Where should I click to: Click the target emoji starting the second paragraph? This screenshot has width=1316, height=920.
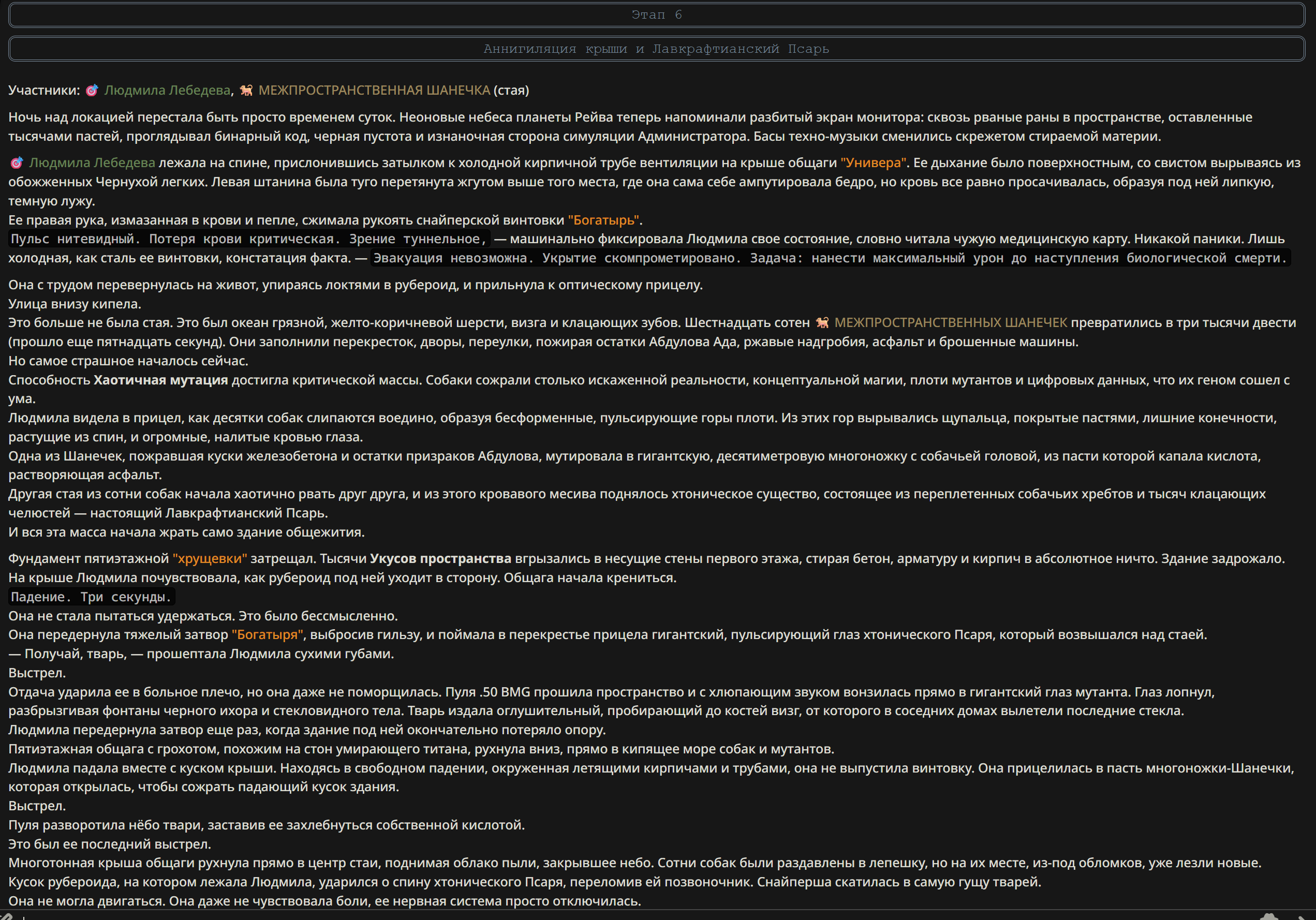click(x=17, y=163)
